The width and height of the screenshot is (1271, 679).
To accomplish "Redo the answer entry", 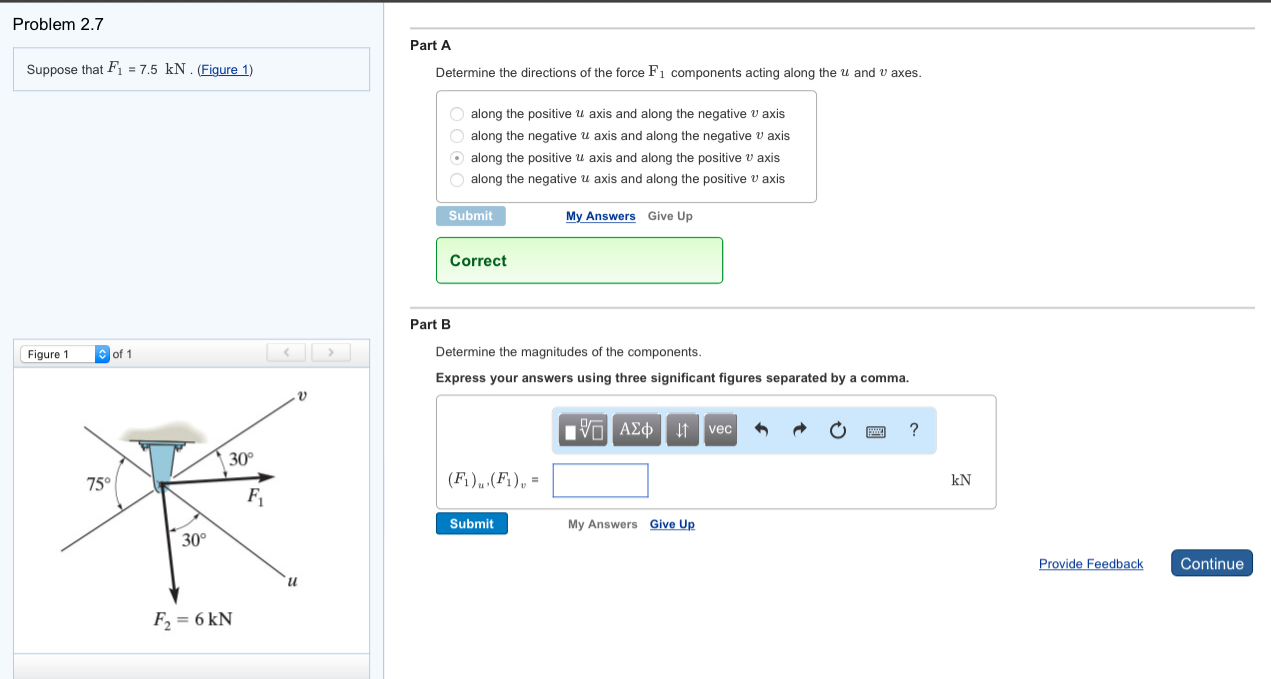I will (798, 429).
